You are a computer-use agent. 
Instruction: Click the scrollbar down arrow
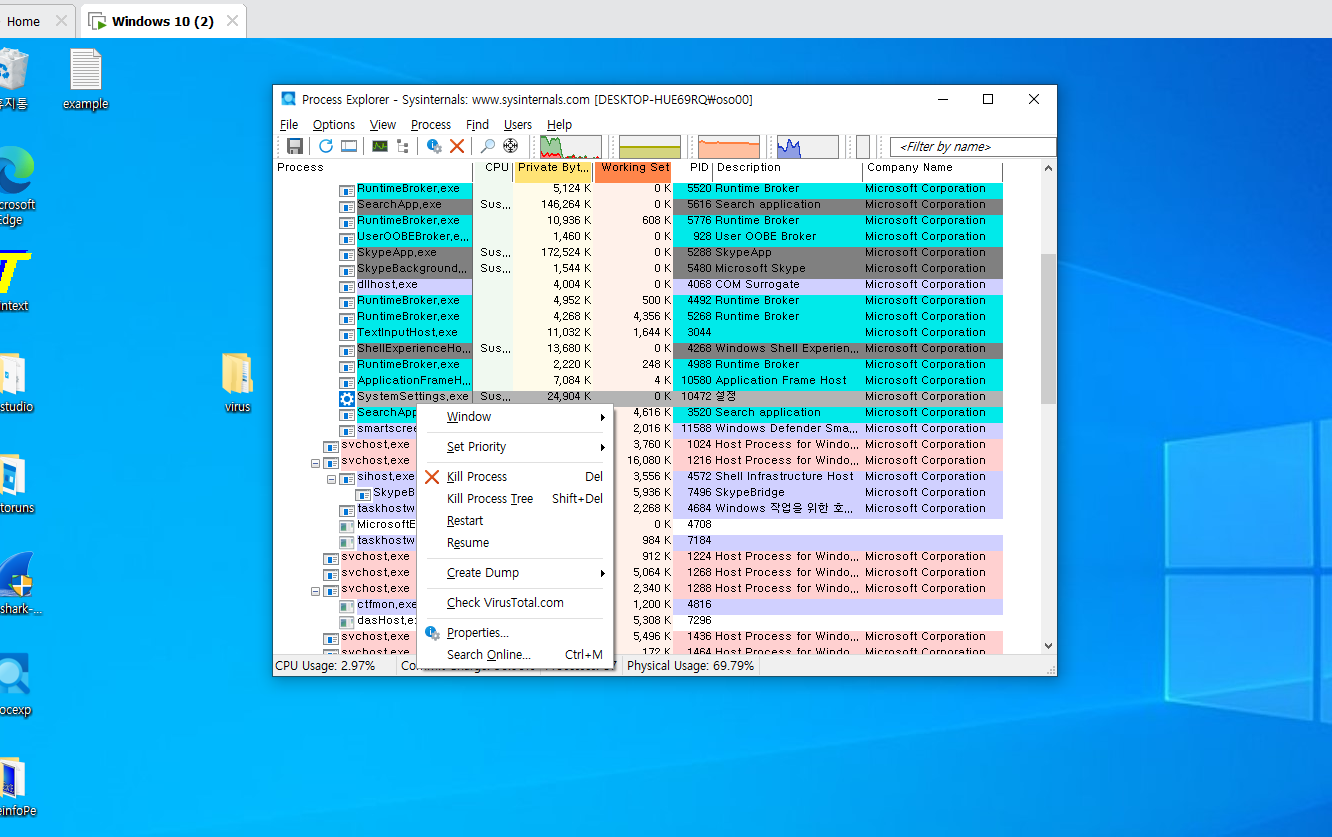pyautogui.click(x=1048, y=646)
